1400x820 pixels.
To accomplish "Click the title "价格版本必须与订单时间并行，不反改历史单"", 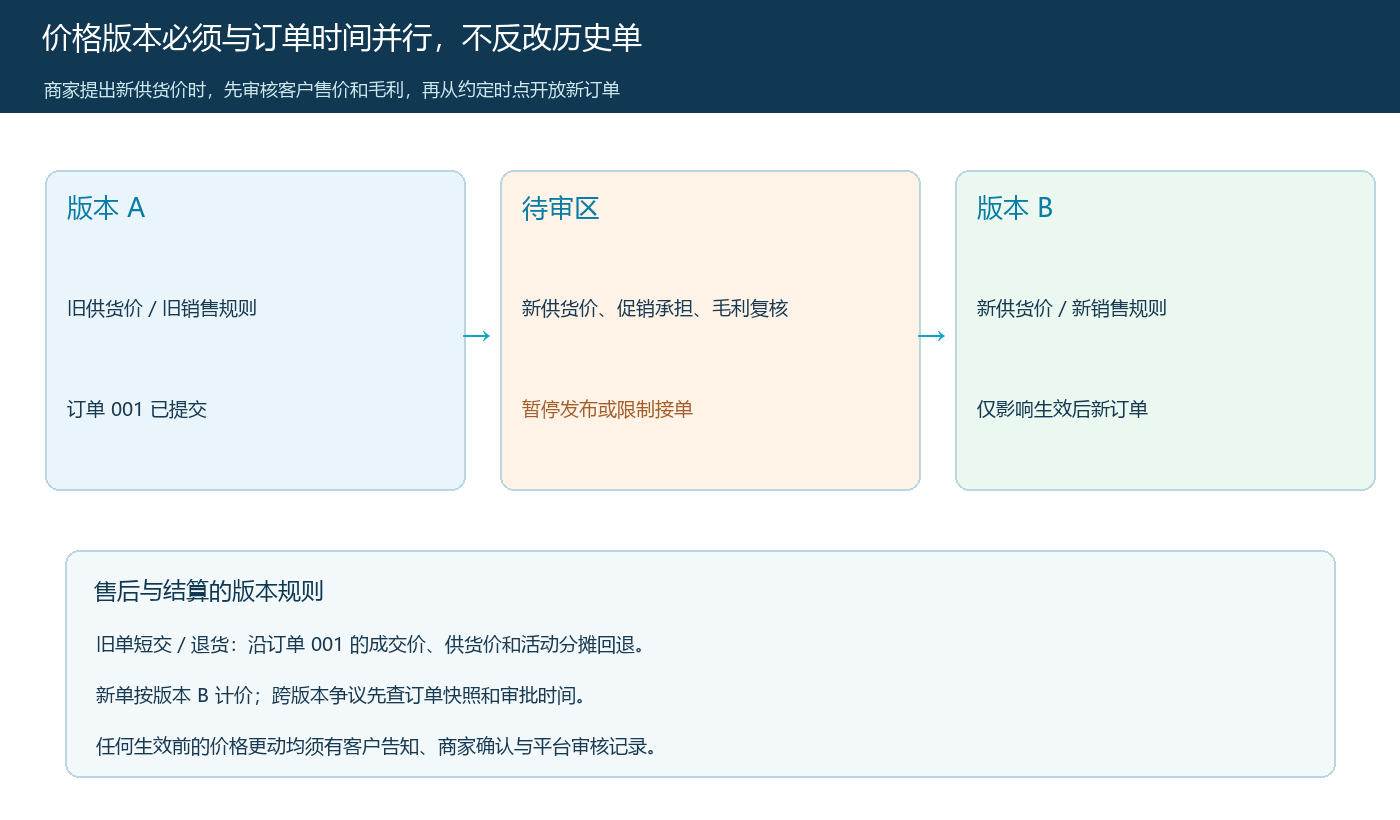I will (342, 38).
